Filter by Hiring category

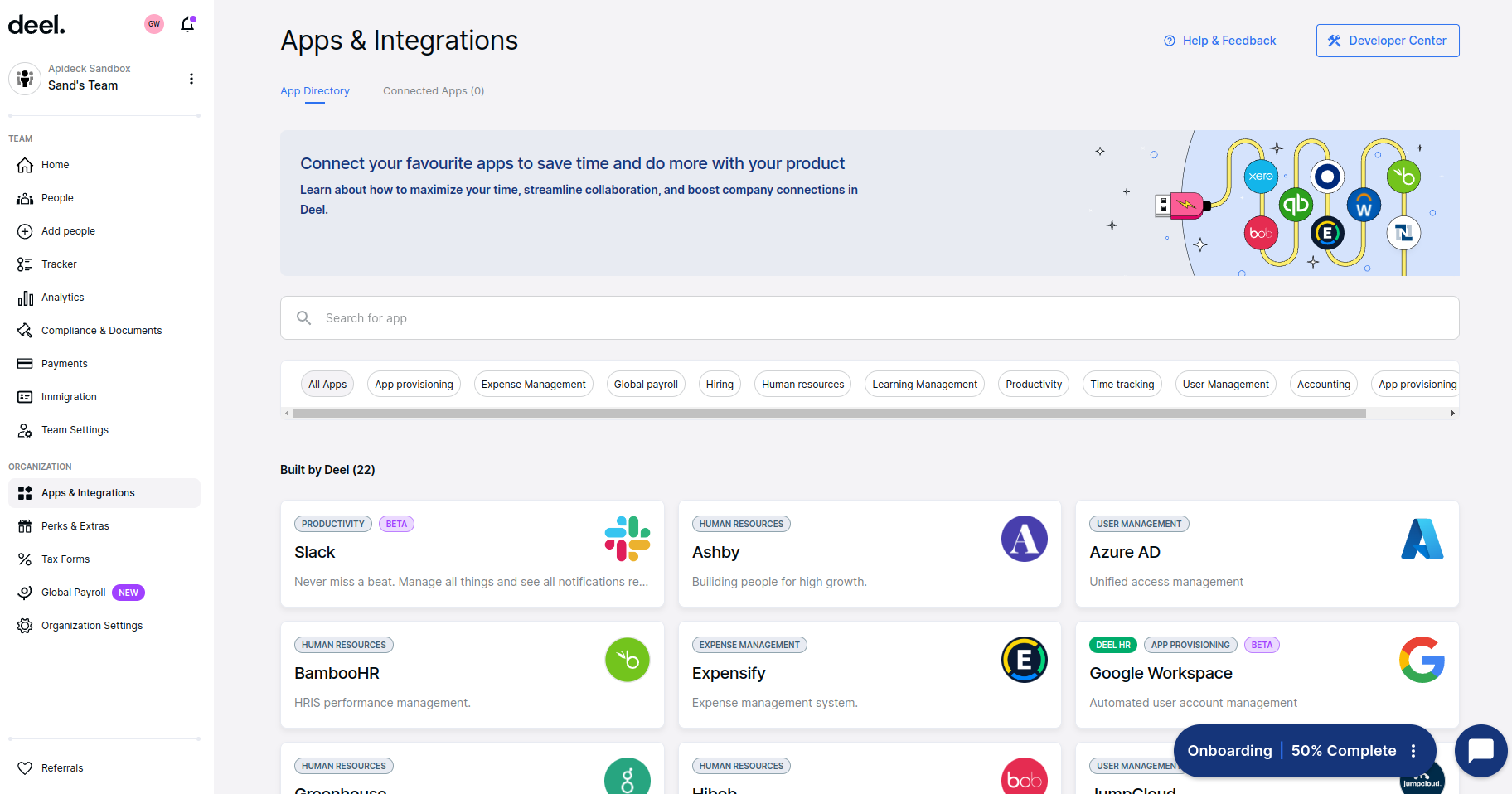coord(720,385)
